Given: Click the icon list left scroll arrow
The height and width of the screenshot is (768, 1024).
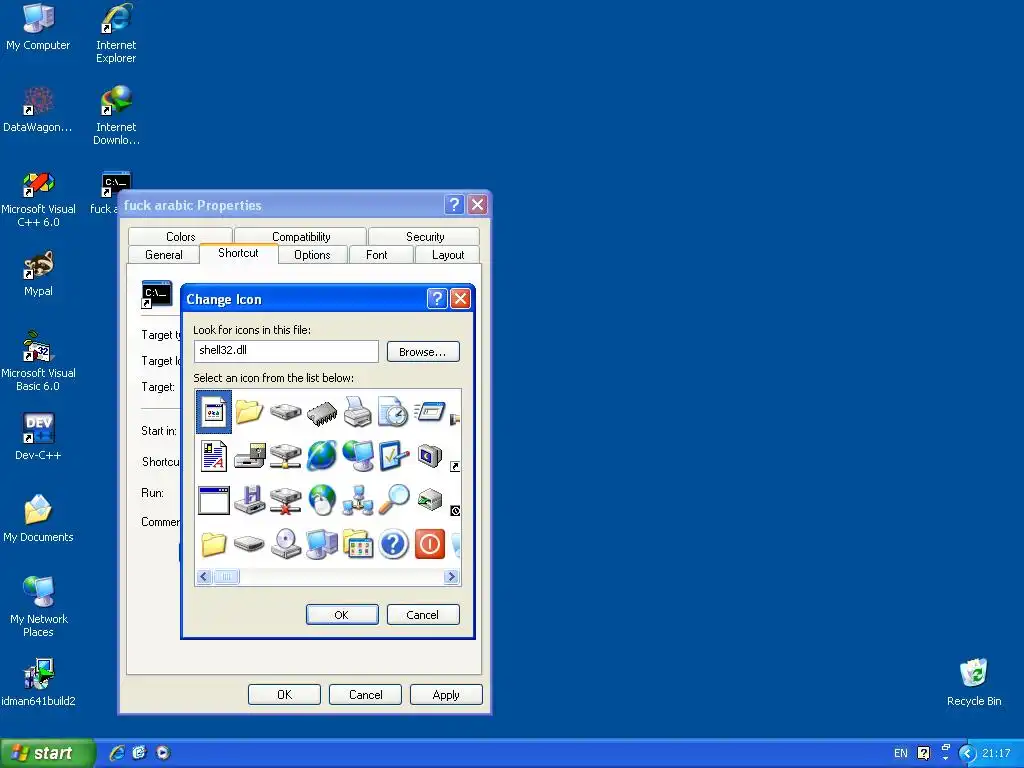Looking at the screenshot, I should tap(204, 577).
